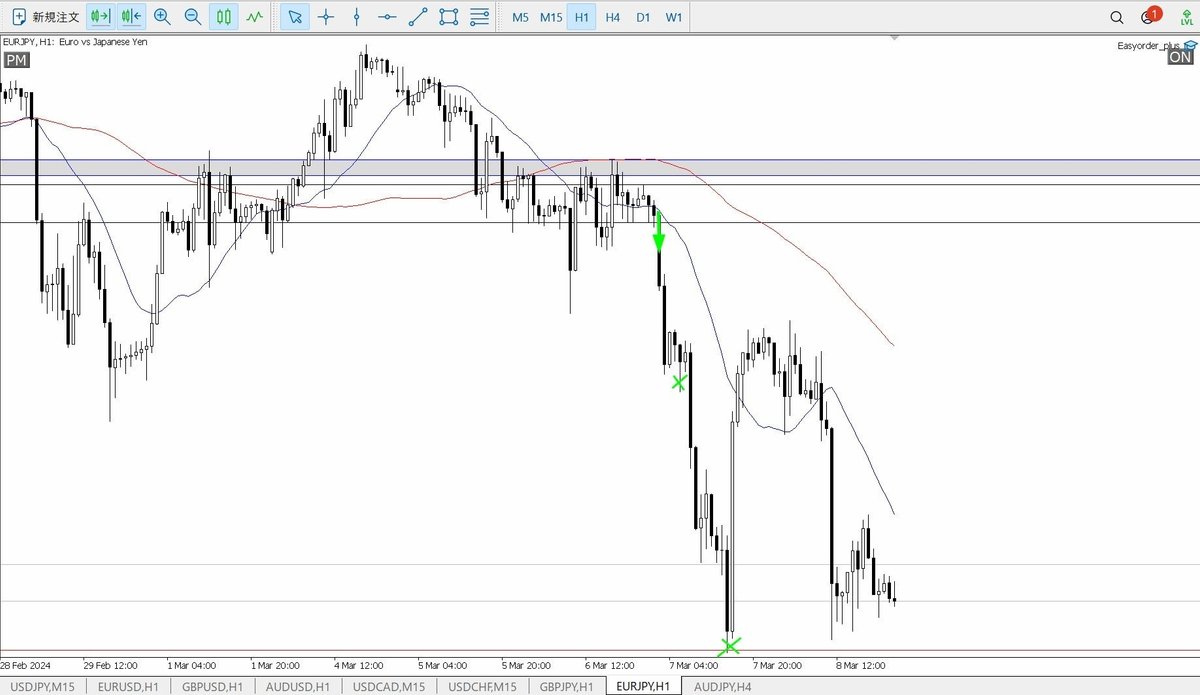Click the green LVL signal icon
This screenshot has width=1200, height=695.
tap(1186, 17)
